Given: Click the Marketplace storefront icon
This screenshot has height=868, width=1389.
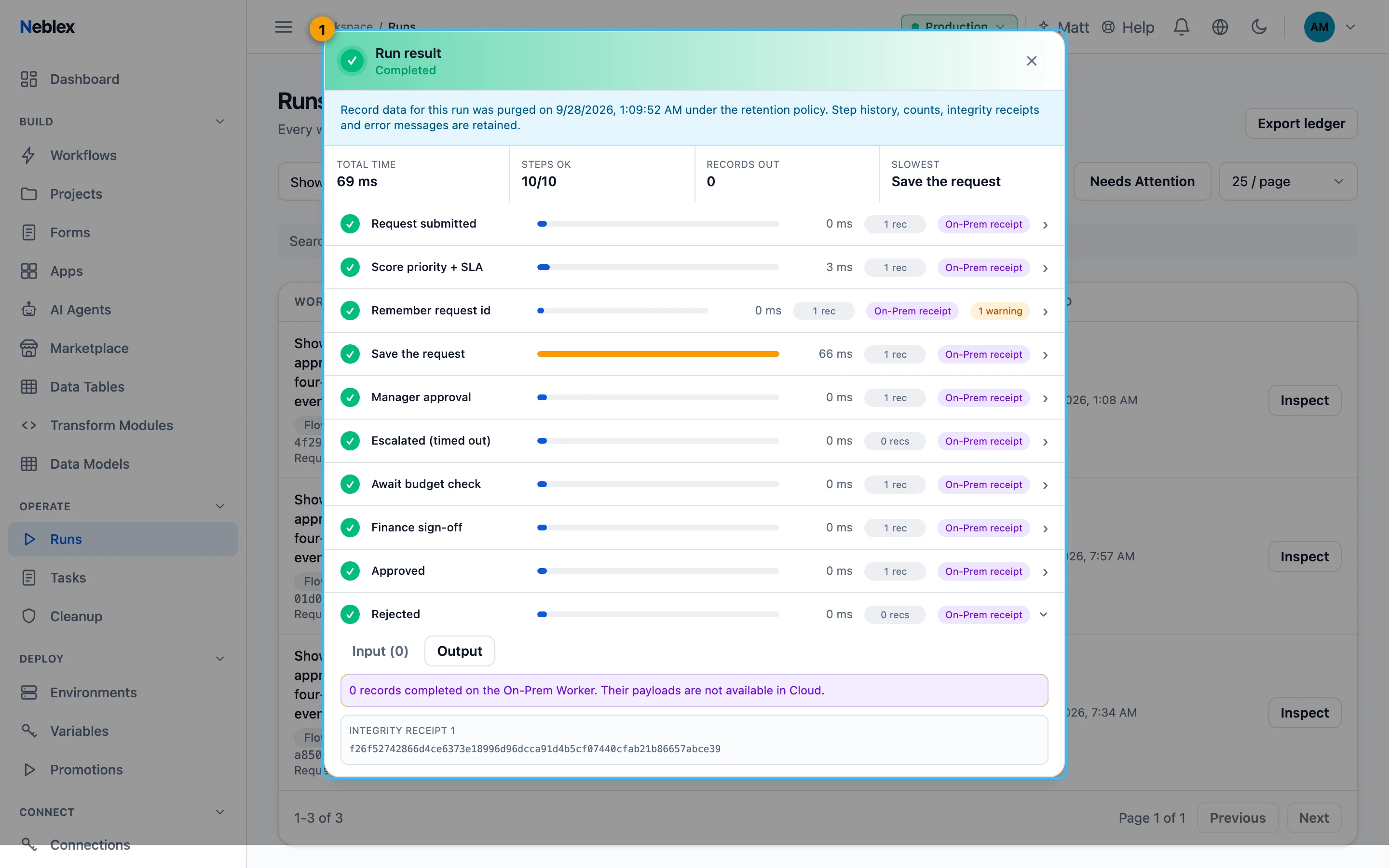Looking at the screenshot, I should tap(29, 348).
